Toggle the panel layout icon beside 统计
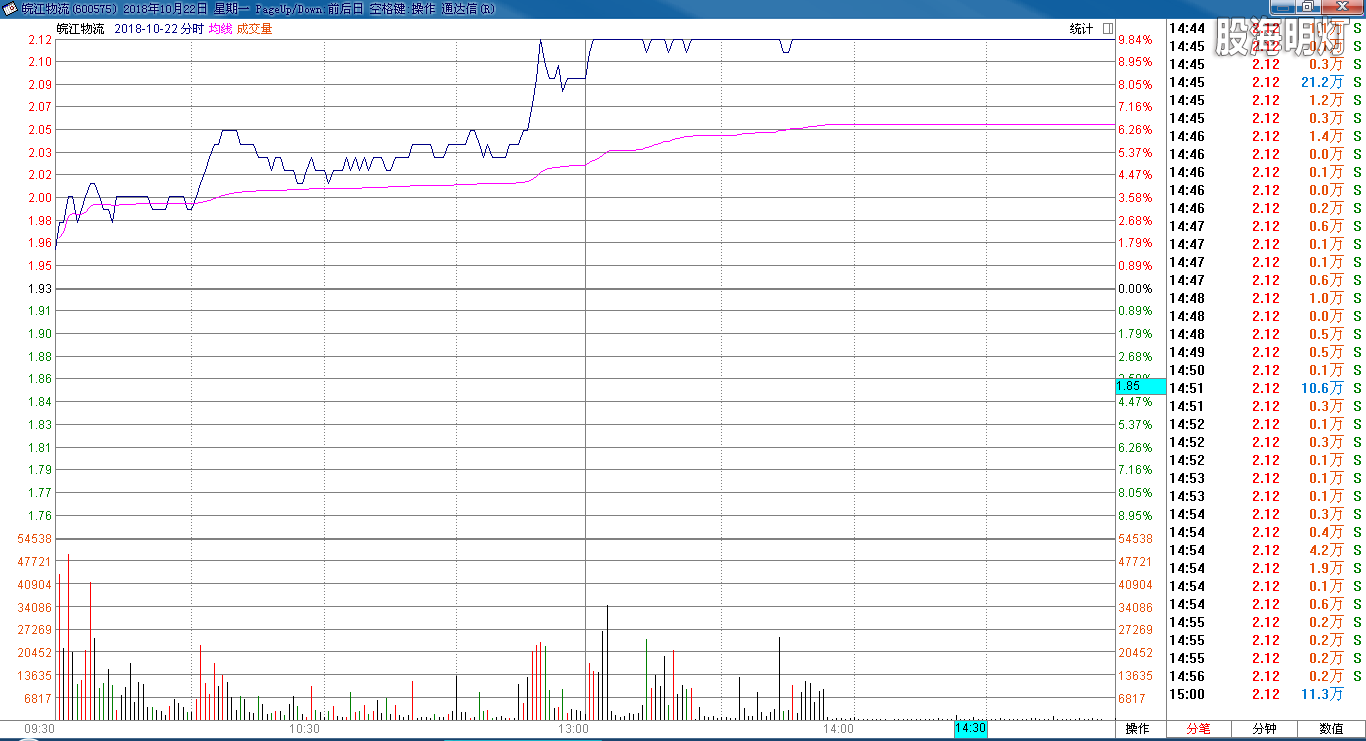1366x741 pixels. (x=1108, y=29)
